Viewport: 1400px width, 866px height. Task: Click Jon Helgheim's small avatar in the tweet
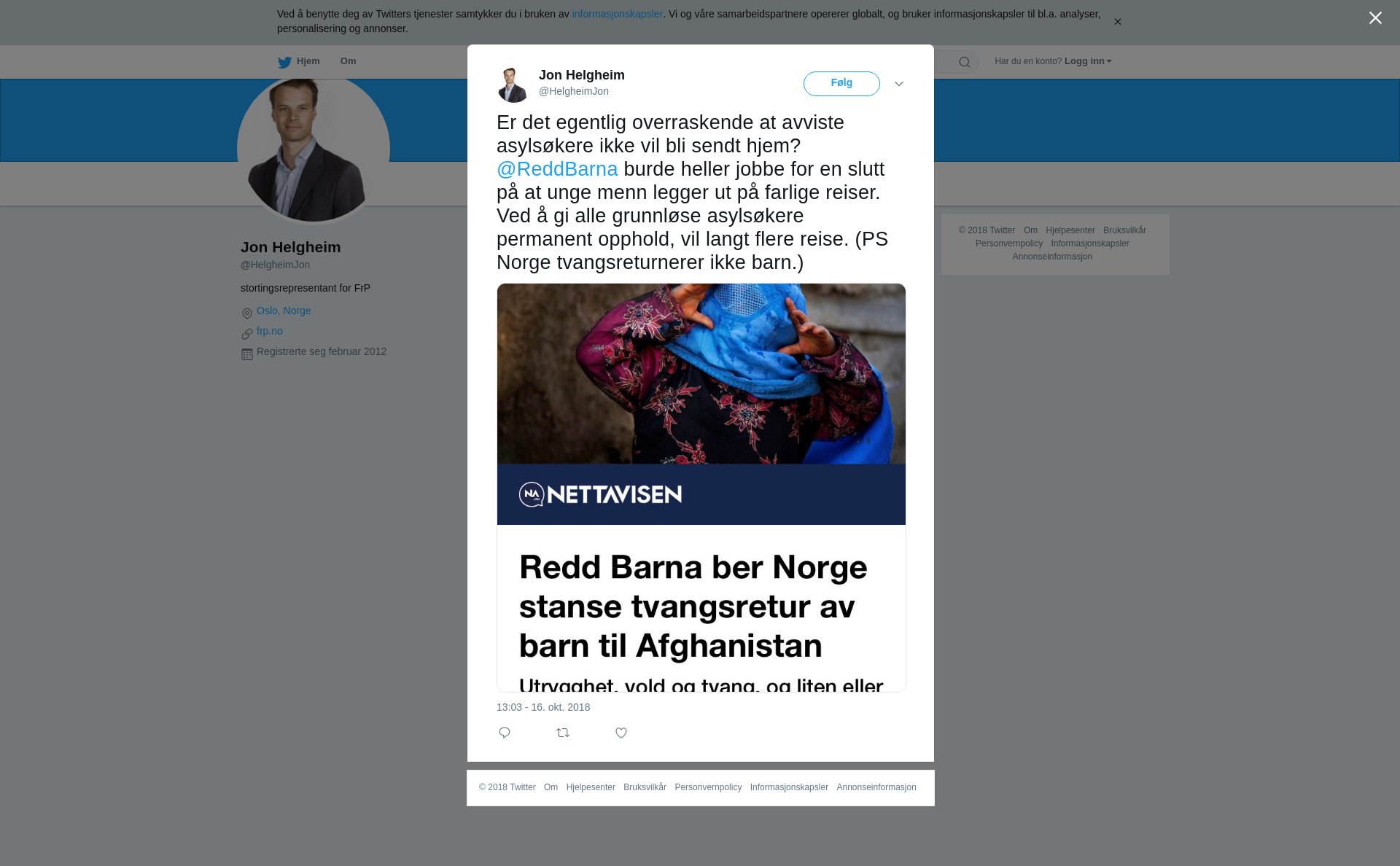coord(513,85)
